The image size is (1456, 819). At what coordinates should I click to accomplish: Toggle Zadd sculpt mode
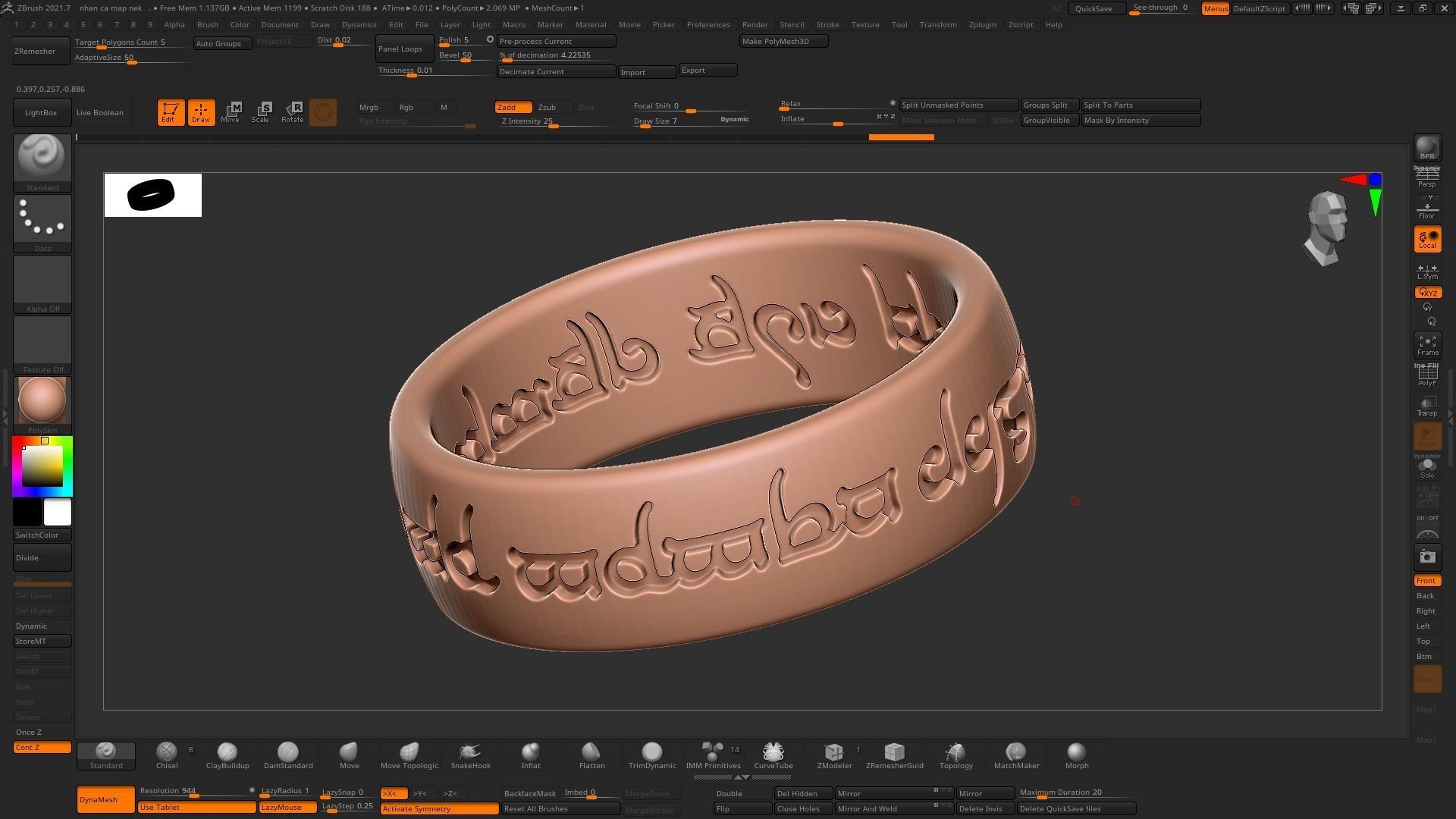[x=513, y=107]
